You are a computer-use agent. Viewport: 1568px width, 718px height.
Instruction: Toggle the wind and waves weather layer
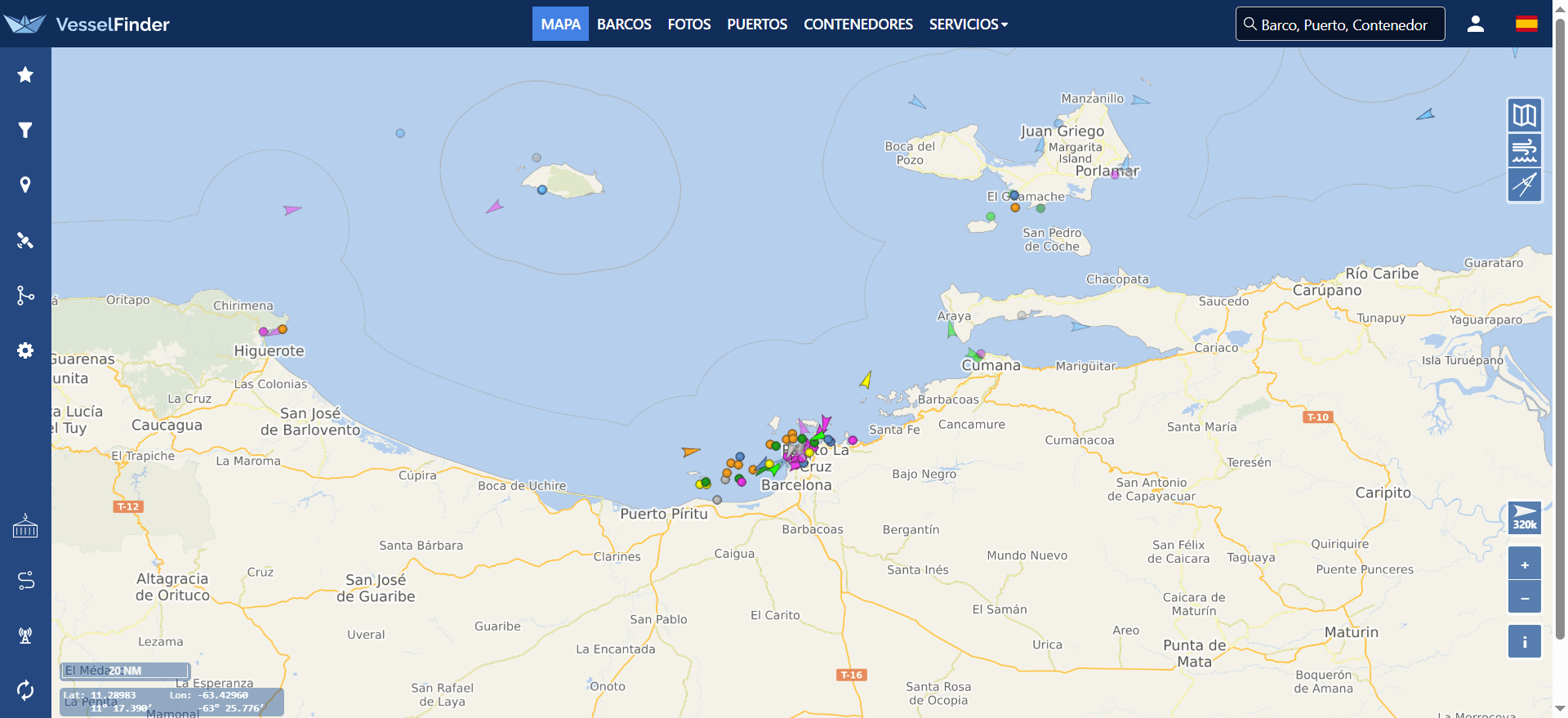coord(1524,150)
